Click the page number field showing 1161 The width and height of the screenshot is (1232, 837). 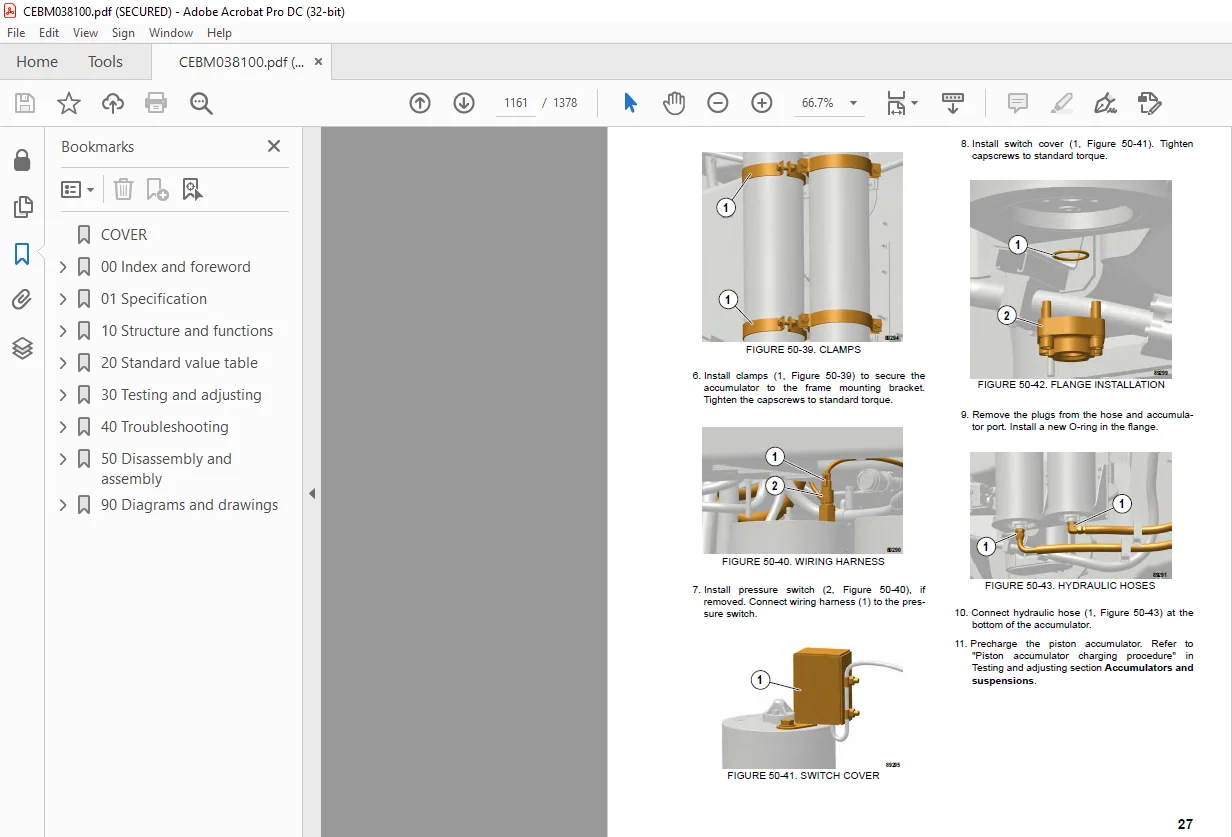click(516, 103)
